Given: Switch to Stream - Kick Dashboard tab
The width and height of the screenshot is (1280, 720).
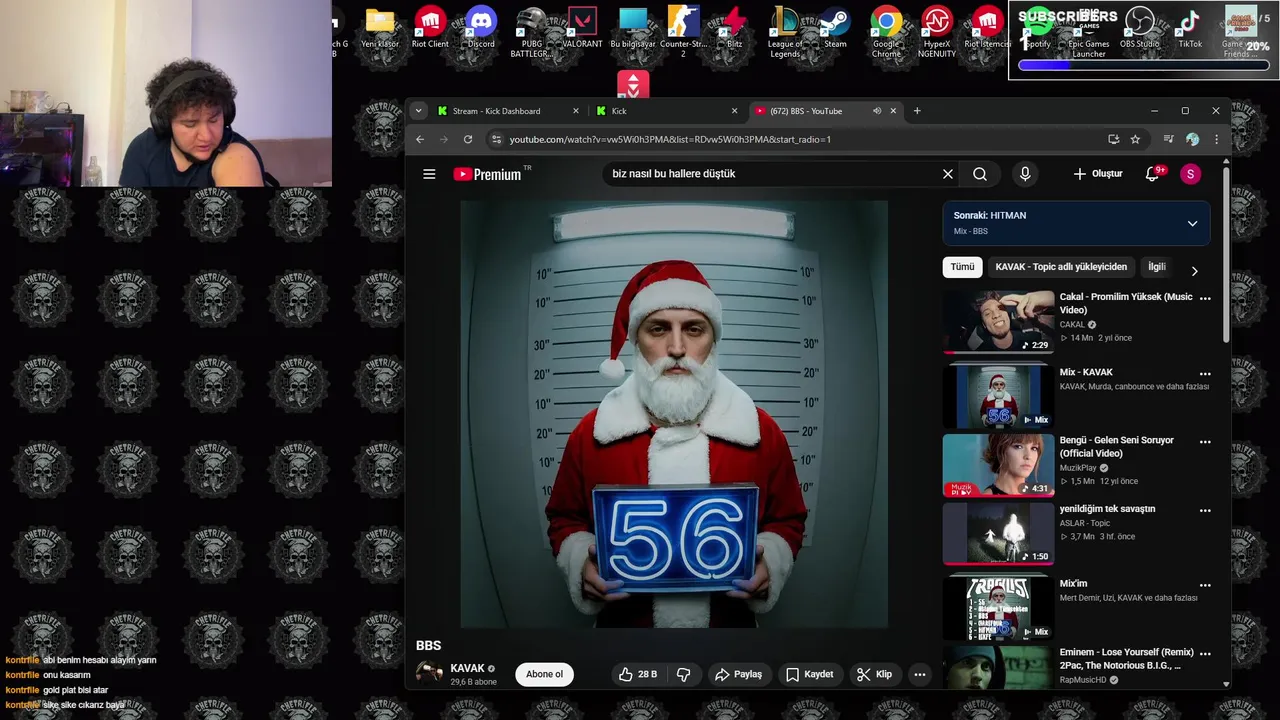Looking at the screenshot, I should [x=508, y=111].
